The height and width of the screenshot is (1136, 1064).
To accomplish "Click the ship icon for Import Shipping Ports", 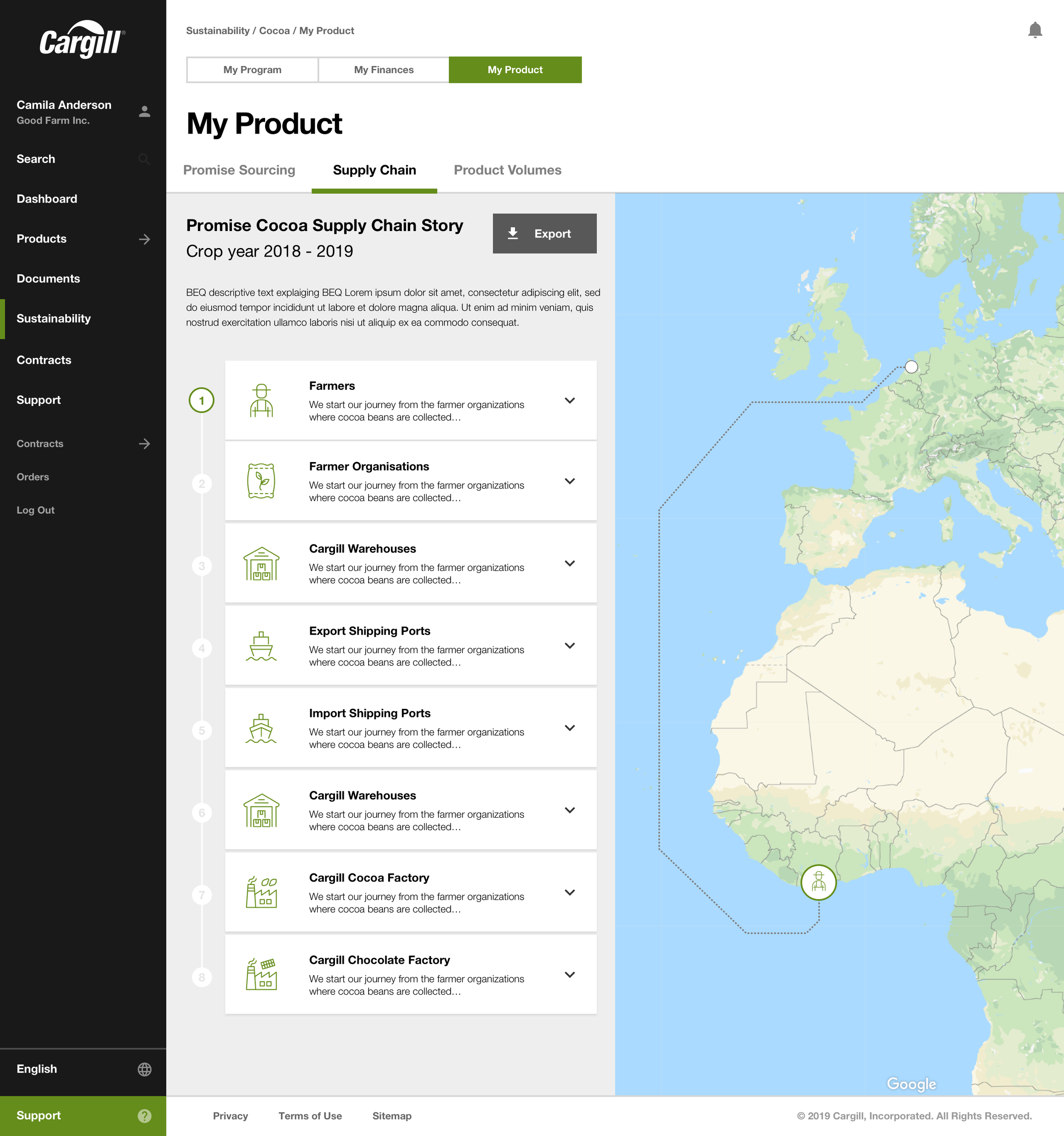I will point(261,728).
